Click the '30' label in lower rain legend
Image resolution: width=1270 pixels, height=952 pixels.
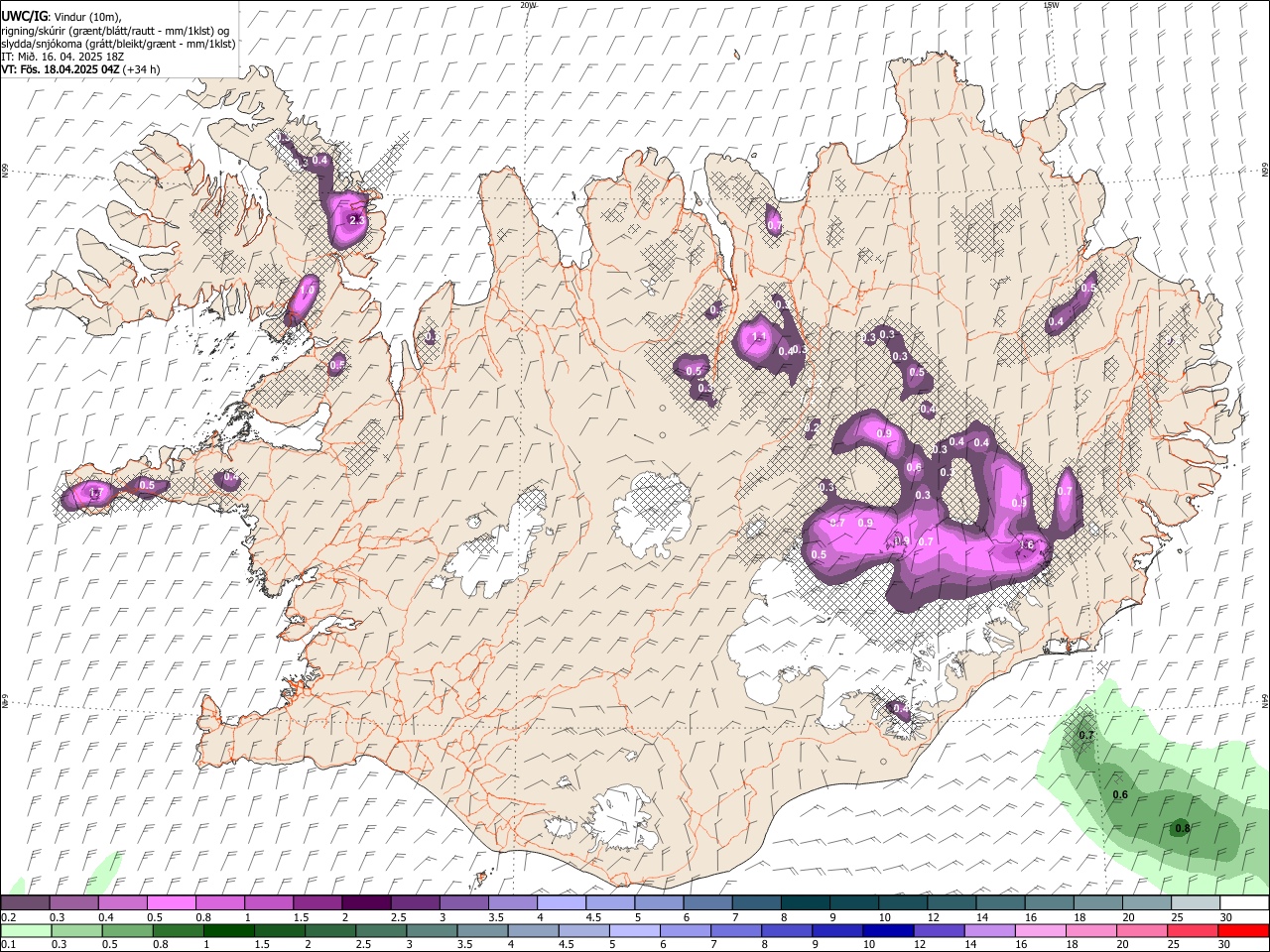1226,945
